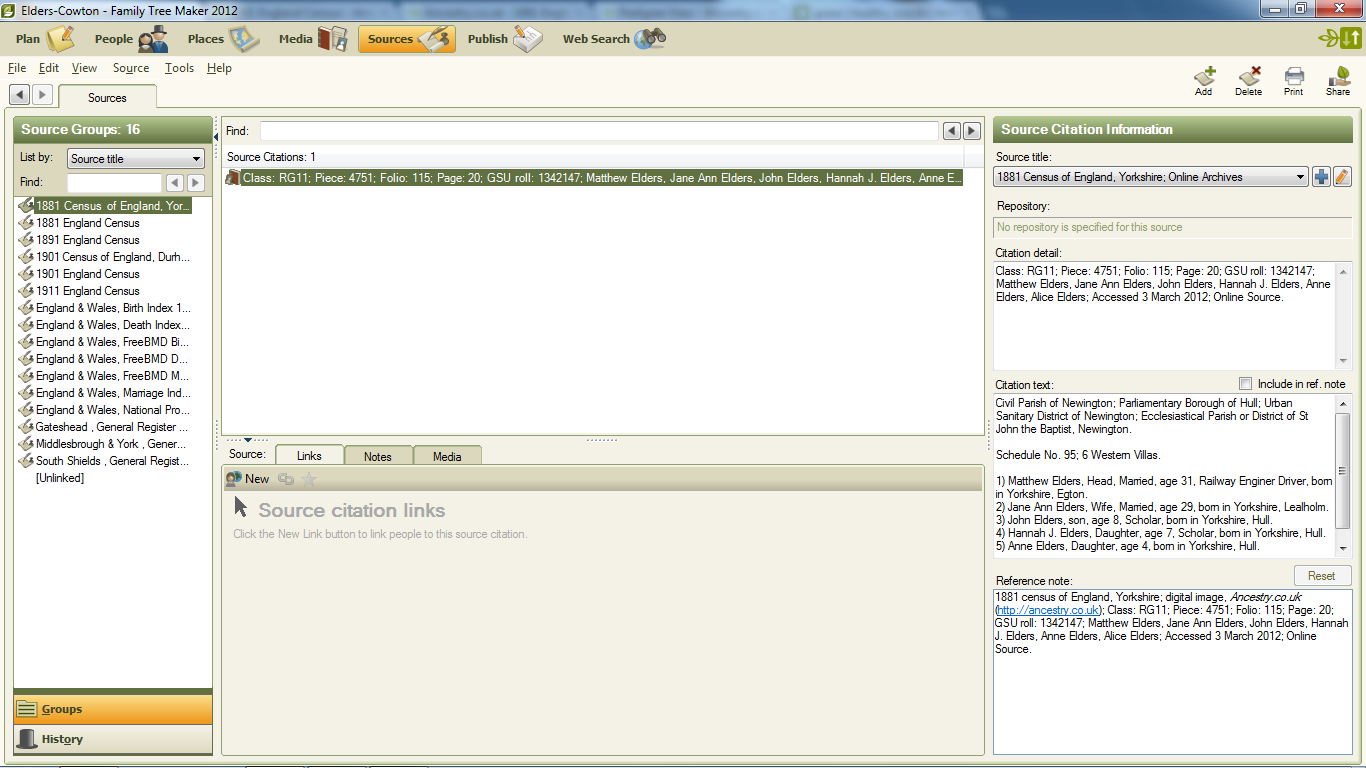The width and height of the screenshot is (1366, 768).
Task: Click the Groups panel button
Action: (113, 709)
